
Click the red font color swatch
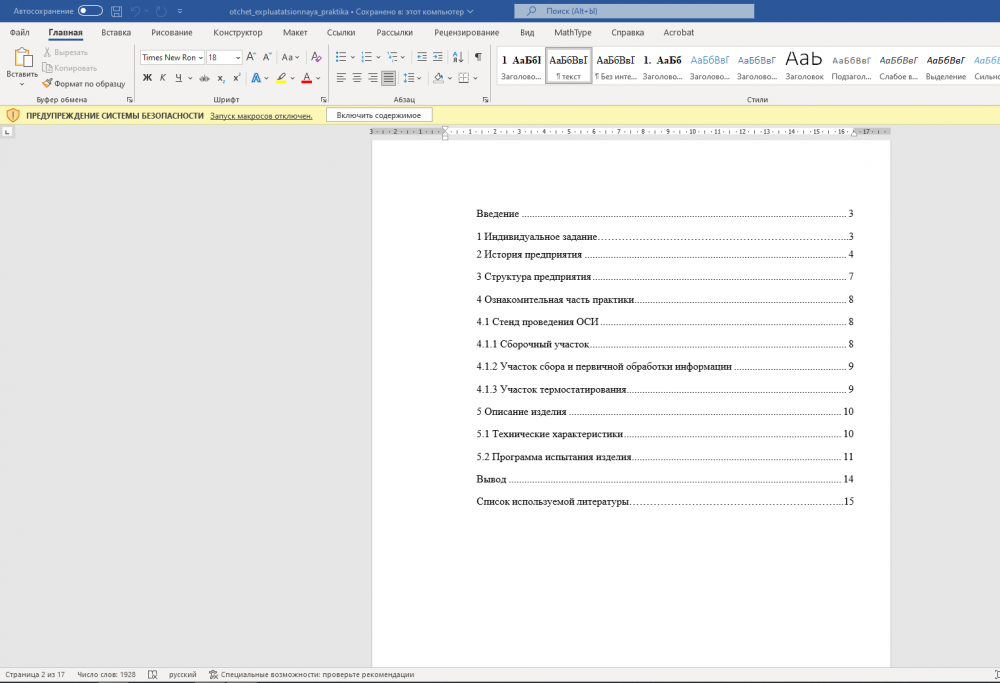click(306, 78)
